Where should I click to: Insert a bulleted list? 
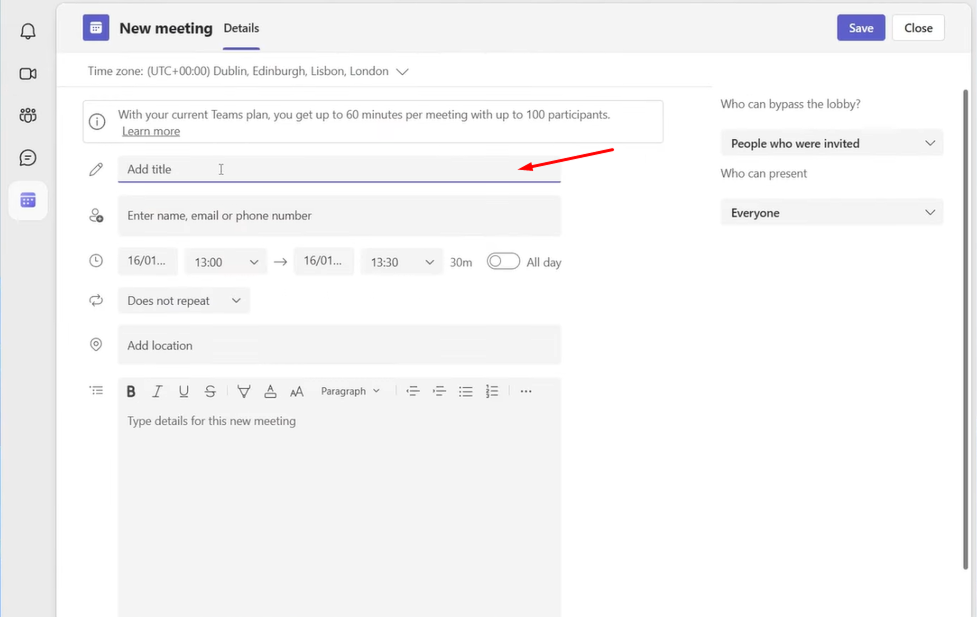click(x=465, y=392)
